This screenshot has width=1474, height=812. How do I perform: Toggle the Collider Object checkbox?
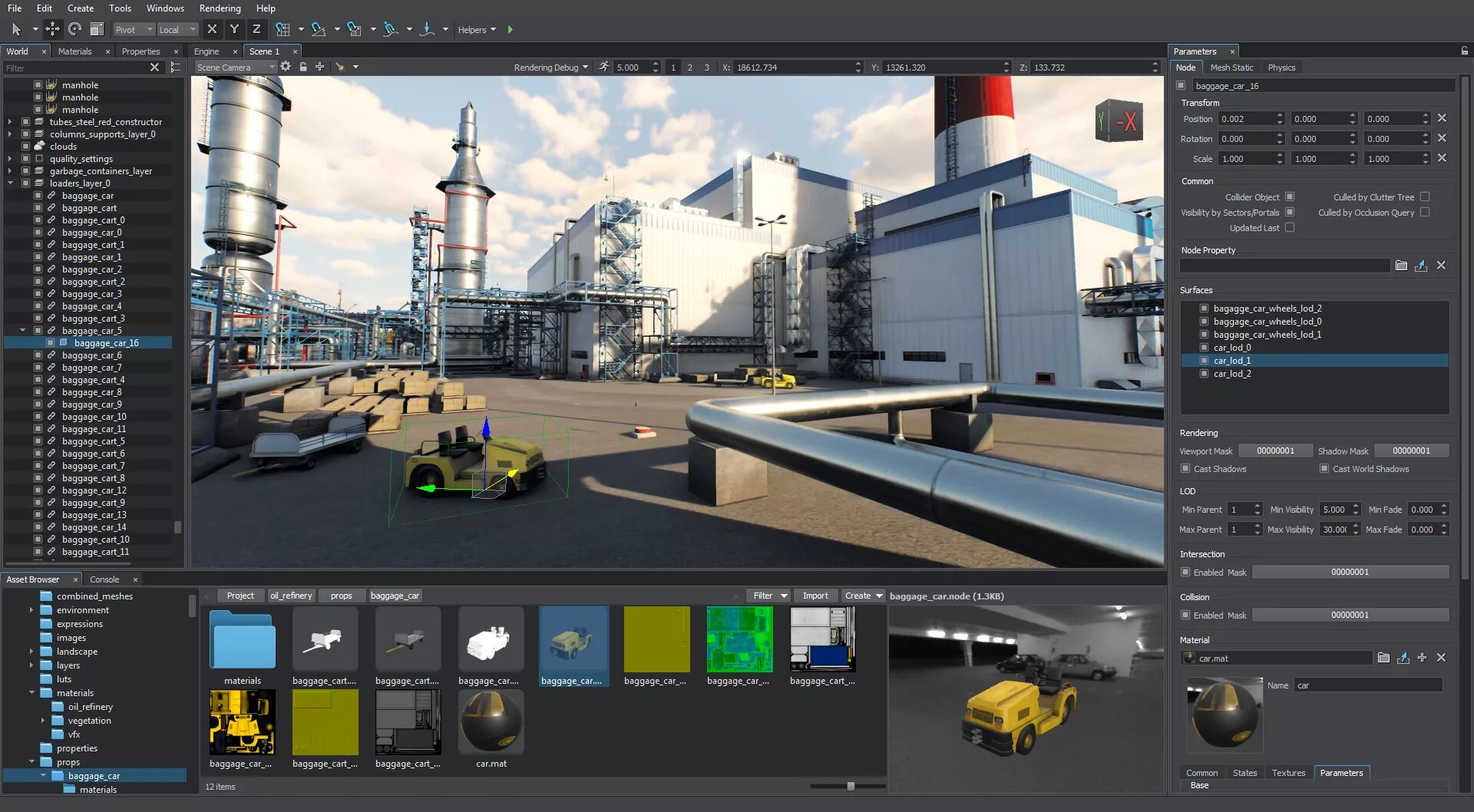pos(1290,197)
